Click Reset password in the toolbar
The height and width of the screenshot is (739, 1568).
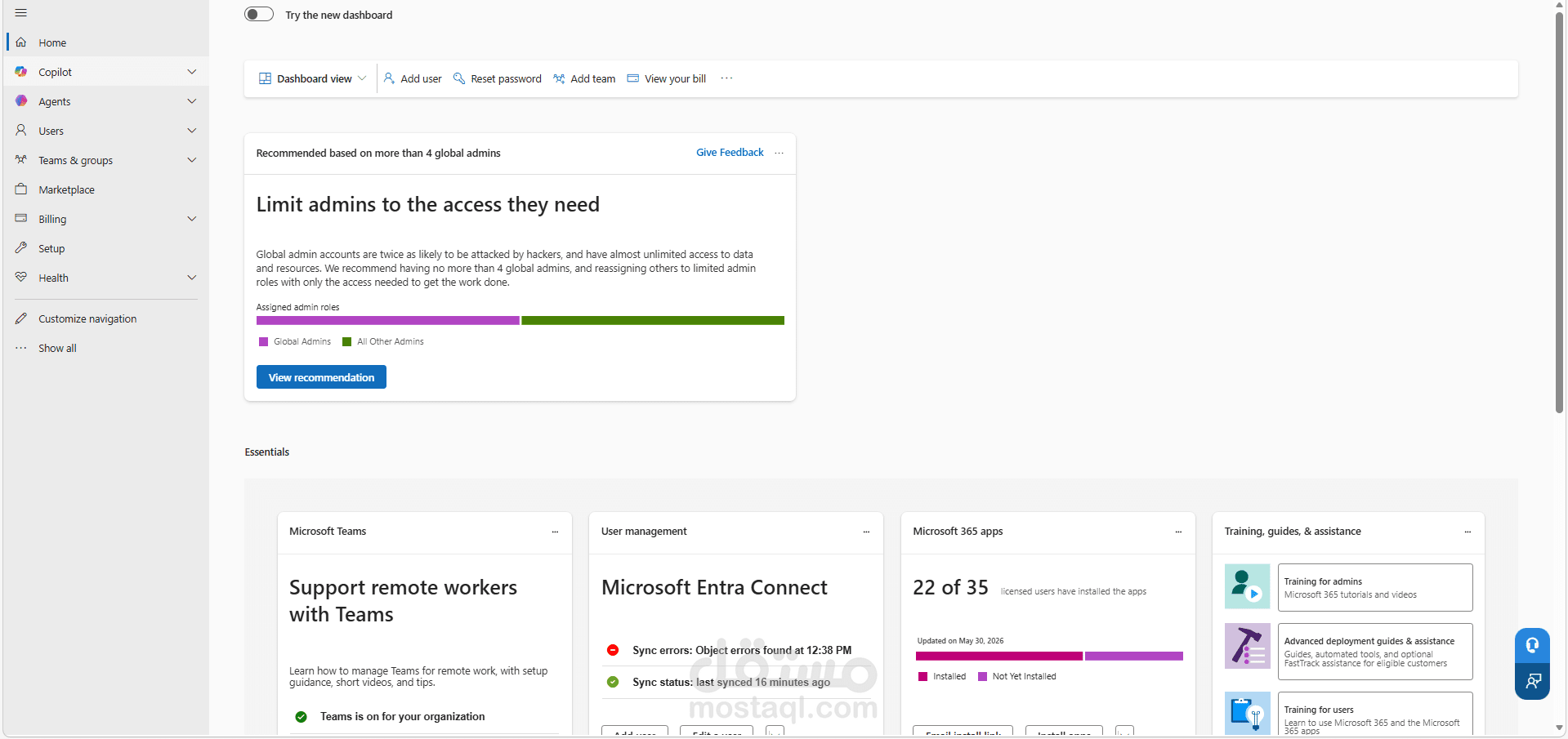tap(498, 78)
